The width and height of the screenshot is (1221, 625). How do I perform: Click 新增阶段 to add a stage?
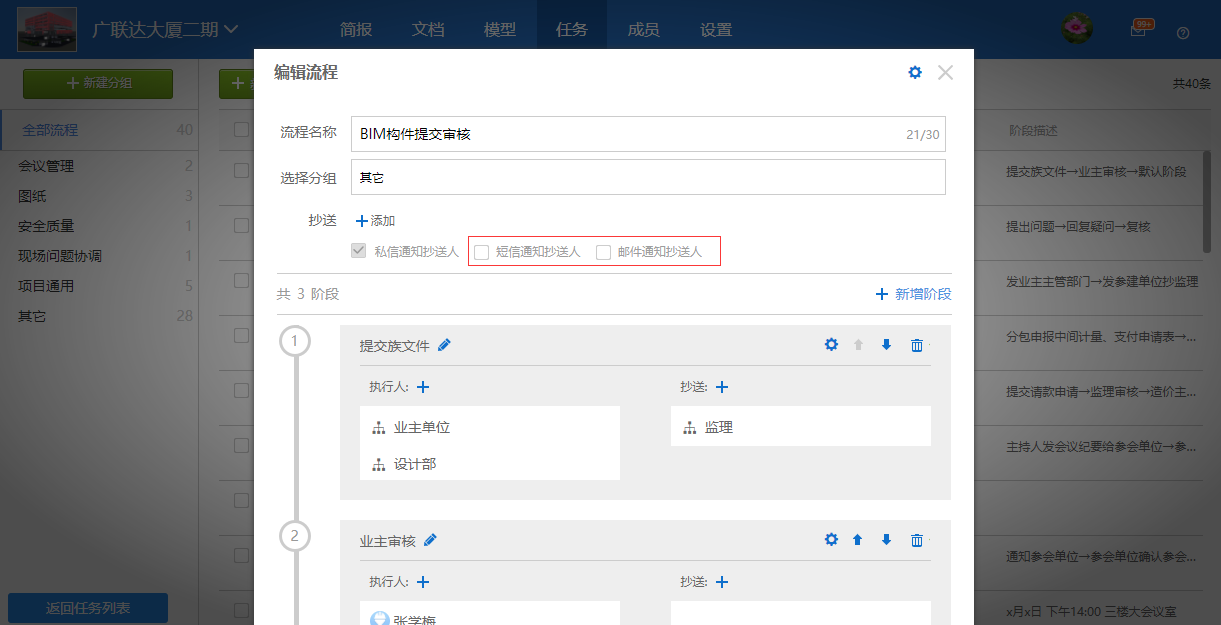click(913, 294)
